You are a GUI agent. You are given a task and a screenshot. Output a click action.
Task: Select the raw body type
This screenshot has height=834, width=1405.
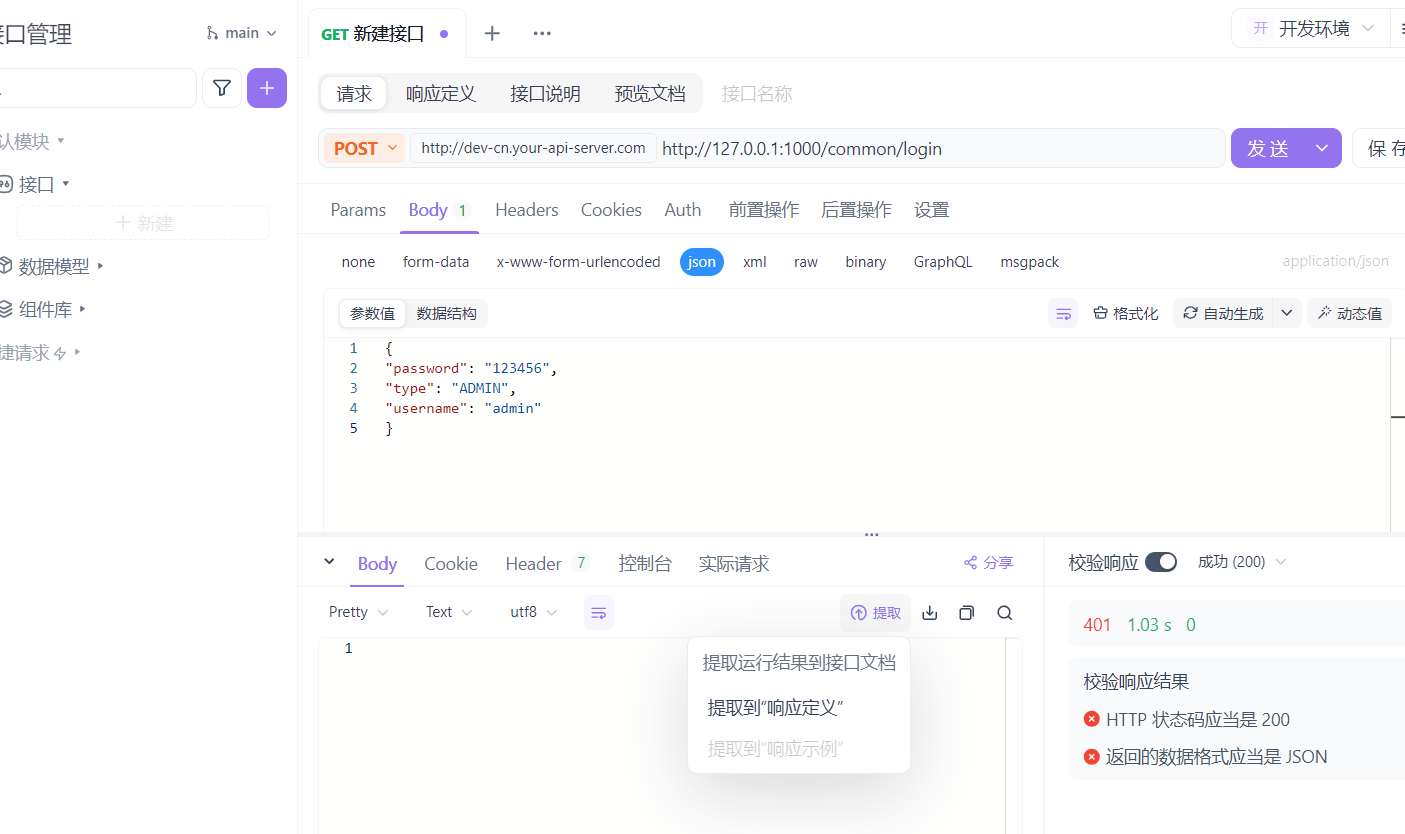click(x=806, y=262)
